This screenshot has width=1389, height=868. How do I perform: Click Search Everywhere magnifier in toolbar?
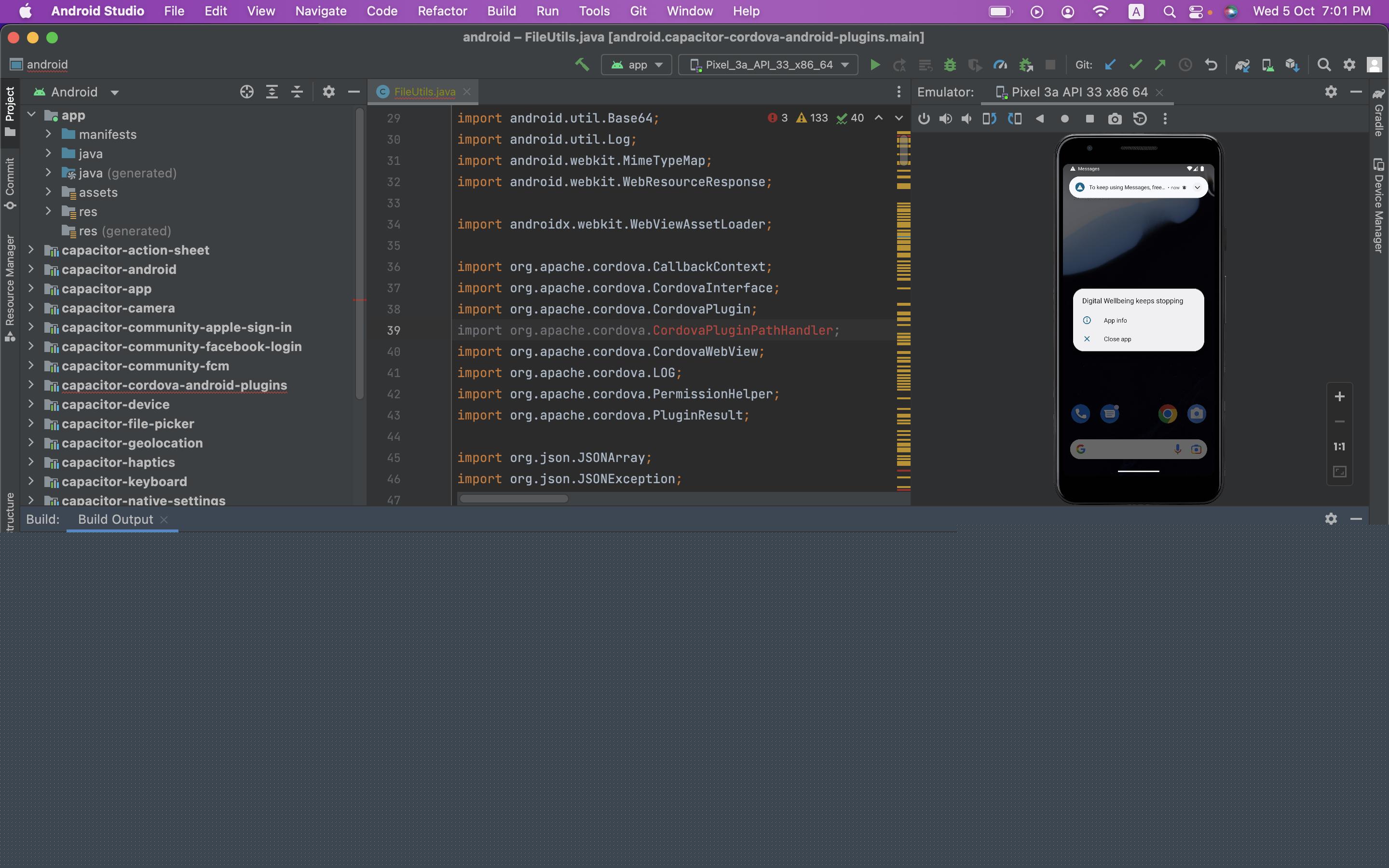click(1323, 65)
